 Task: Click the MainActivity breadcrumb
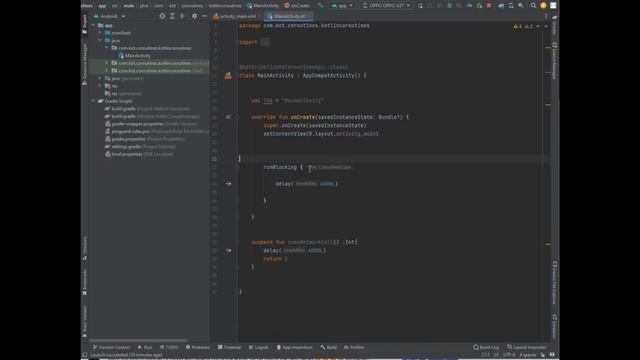point(263,6)
